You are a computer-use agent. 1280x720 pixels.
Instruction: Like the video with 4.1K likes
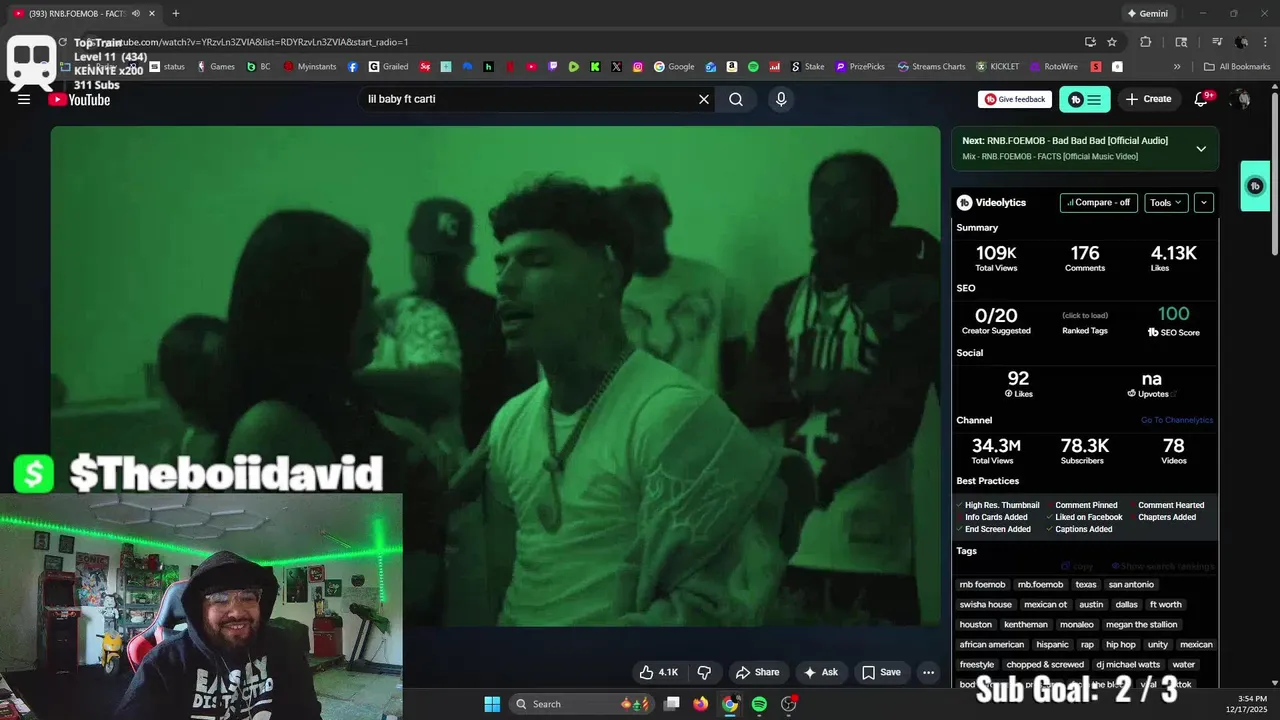(x=658, y=672)
